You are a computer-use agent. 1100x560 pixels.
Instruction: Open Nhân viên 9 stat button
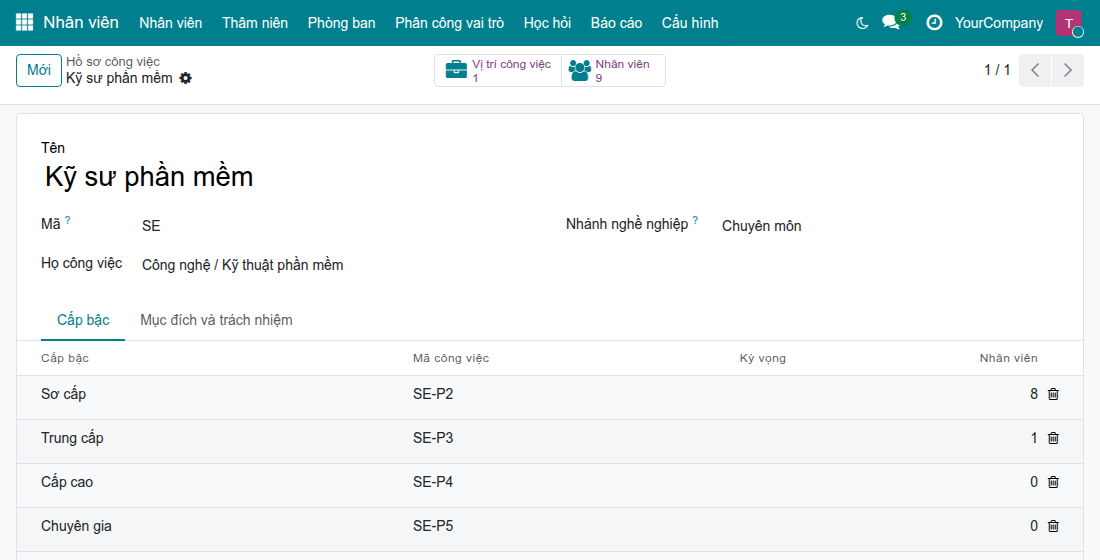pyautogui.click(x=613, y=70)
